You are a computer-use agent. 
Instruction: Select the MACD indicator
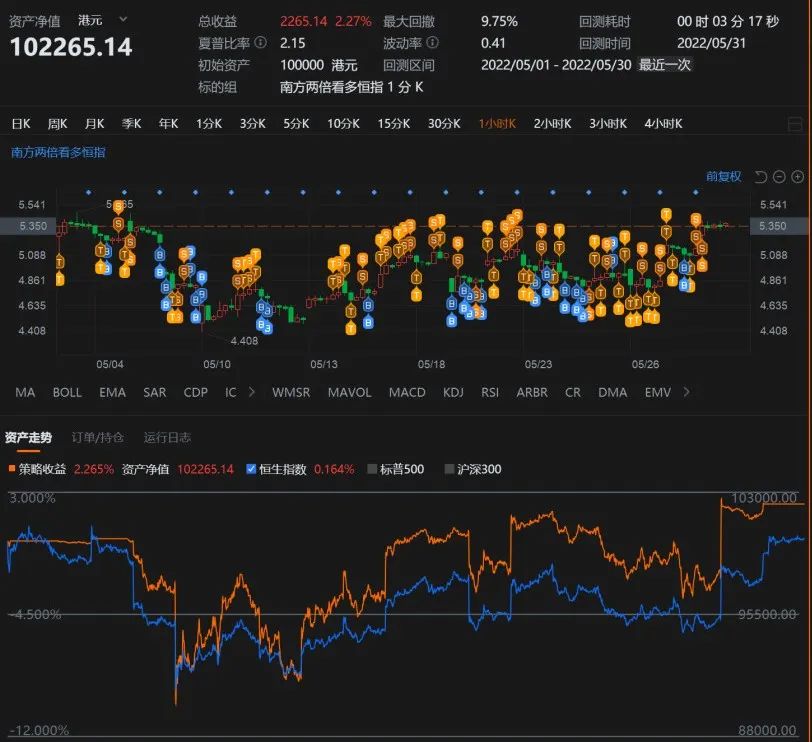(x=407, y=392)
